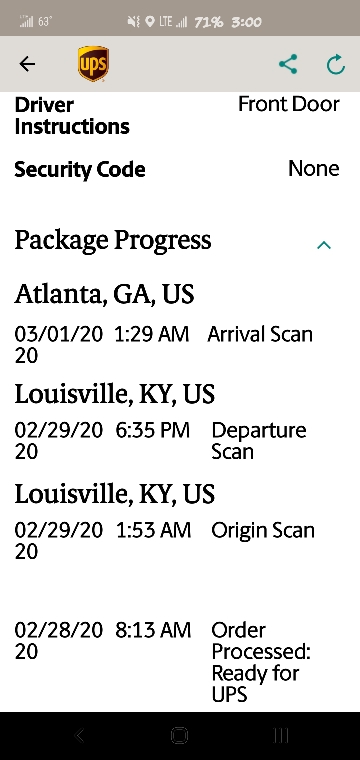Open the Android recent apps button

click(281, 736)
